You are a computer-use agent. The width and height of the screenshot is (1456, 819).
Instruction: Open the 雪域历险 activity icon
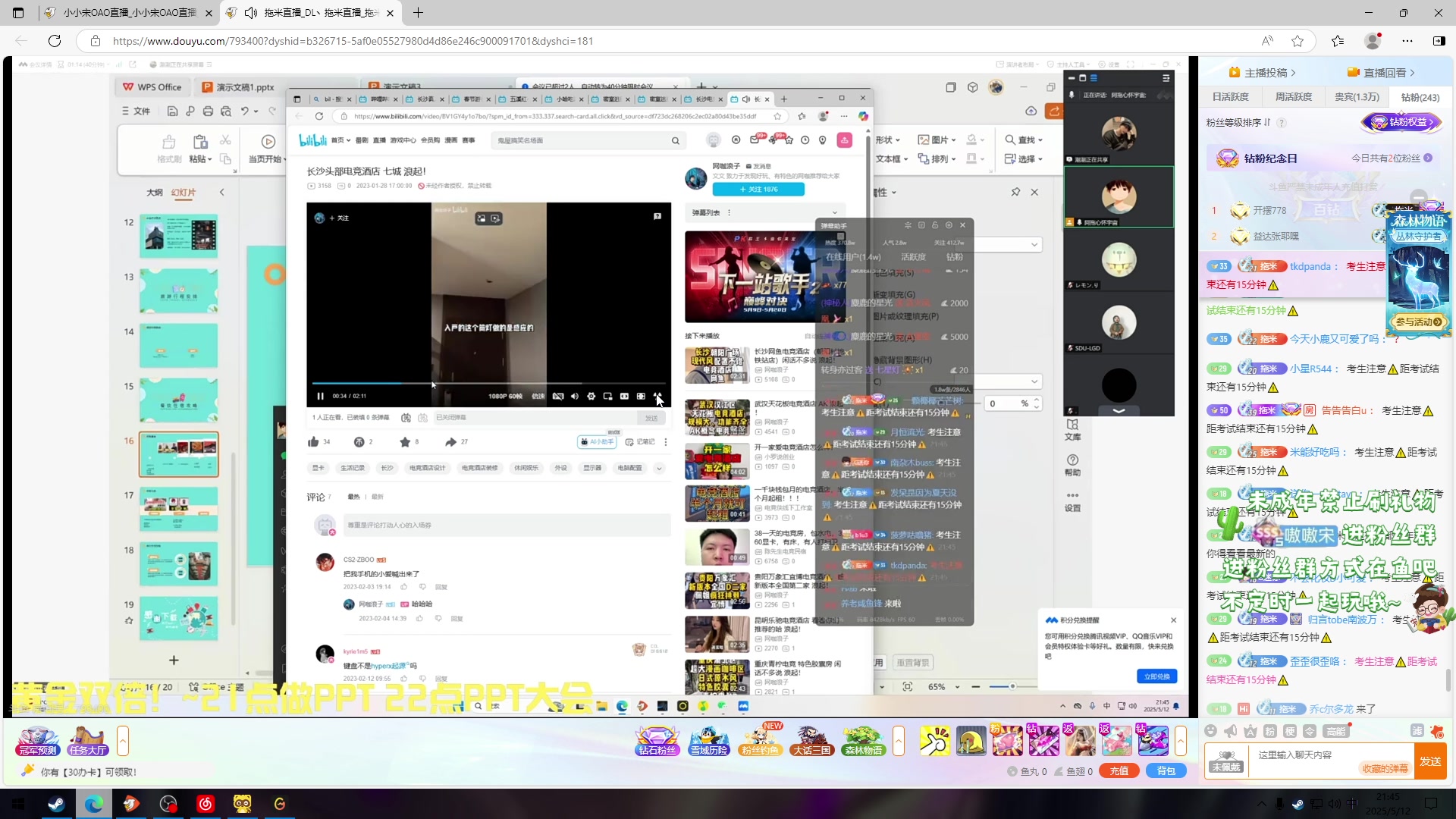(x=708, y=741)
